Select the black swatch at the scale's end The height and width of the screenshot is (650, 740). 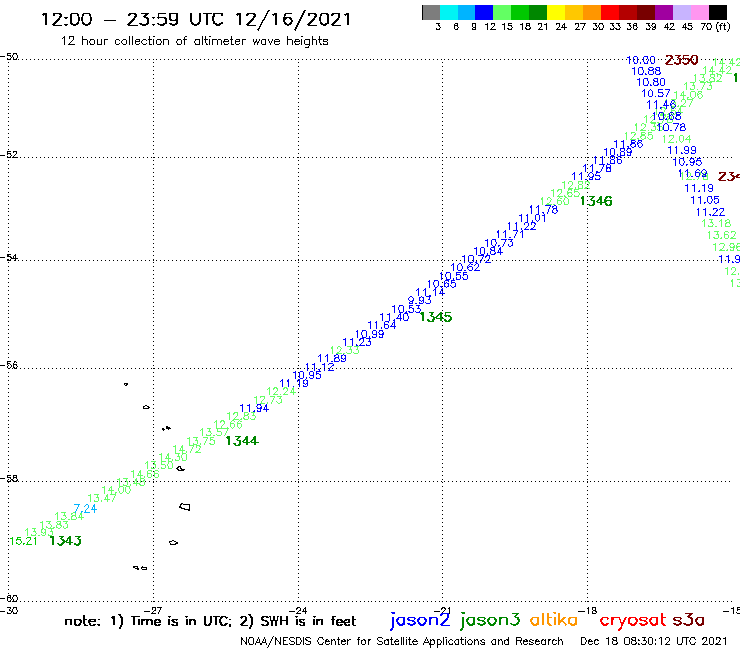717,13
